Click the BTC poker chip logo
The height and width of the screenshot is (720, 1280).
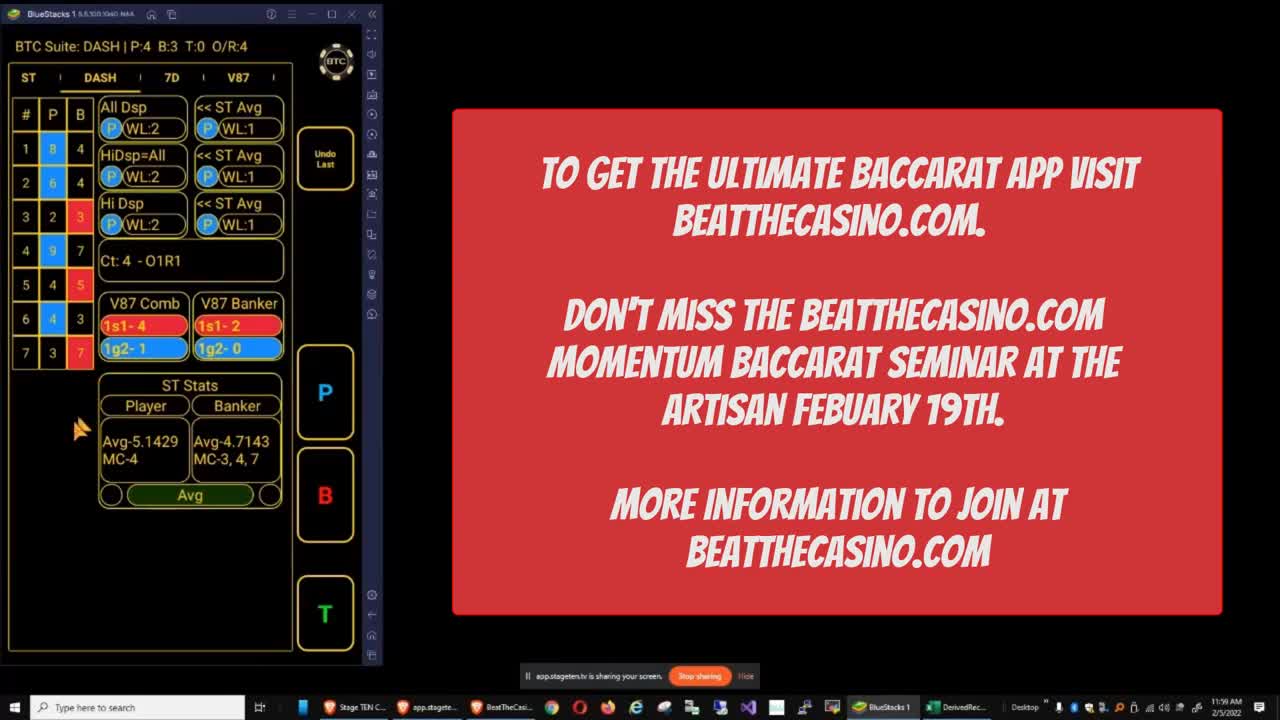coord(336,62)
